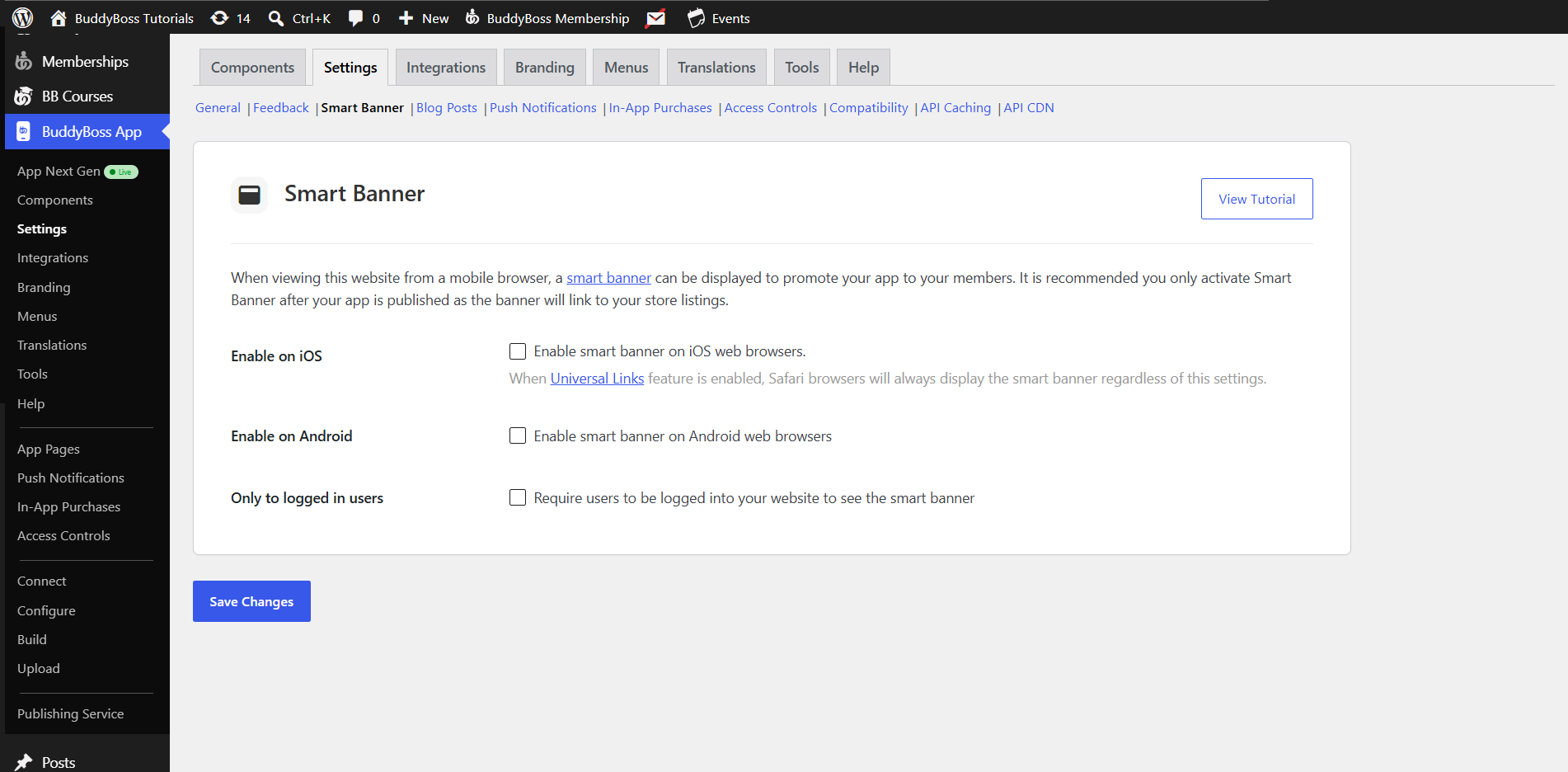Enable smart banner on Android checkbox

518,435
